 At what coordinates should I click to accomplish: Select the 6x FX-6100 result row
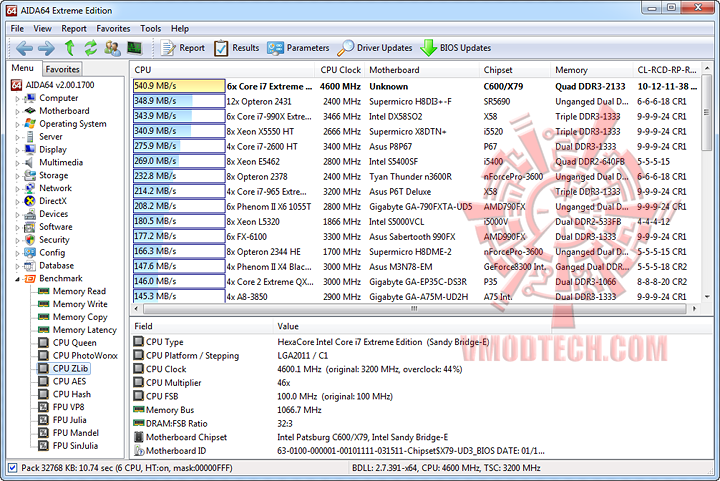click(416, 237)
